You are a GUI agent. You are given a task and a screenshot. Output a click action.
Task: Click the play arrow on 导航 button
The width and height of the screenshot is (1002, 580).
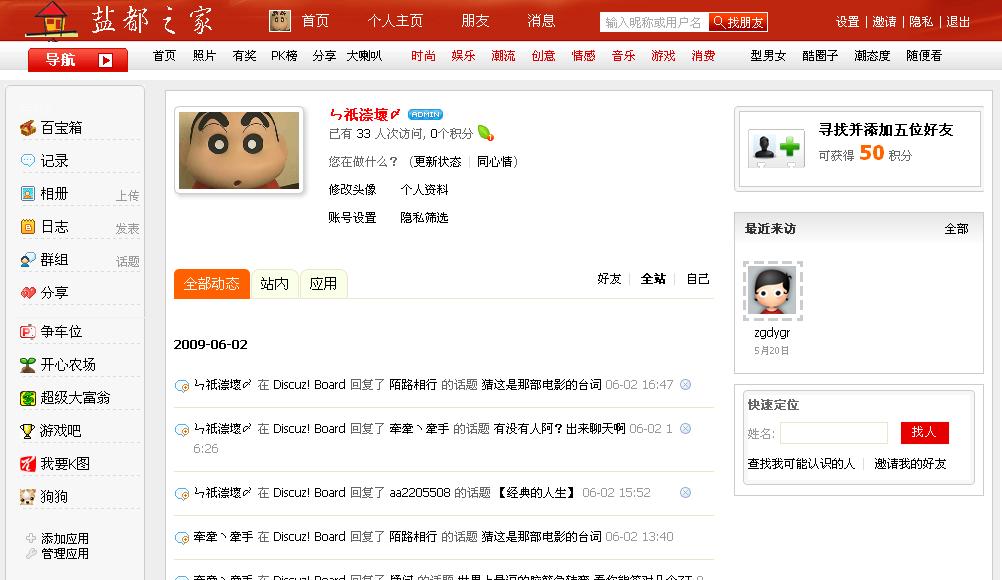click(x=105, y=60)
